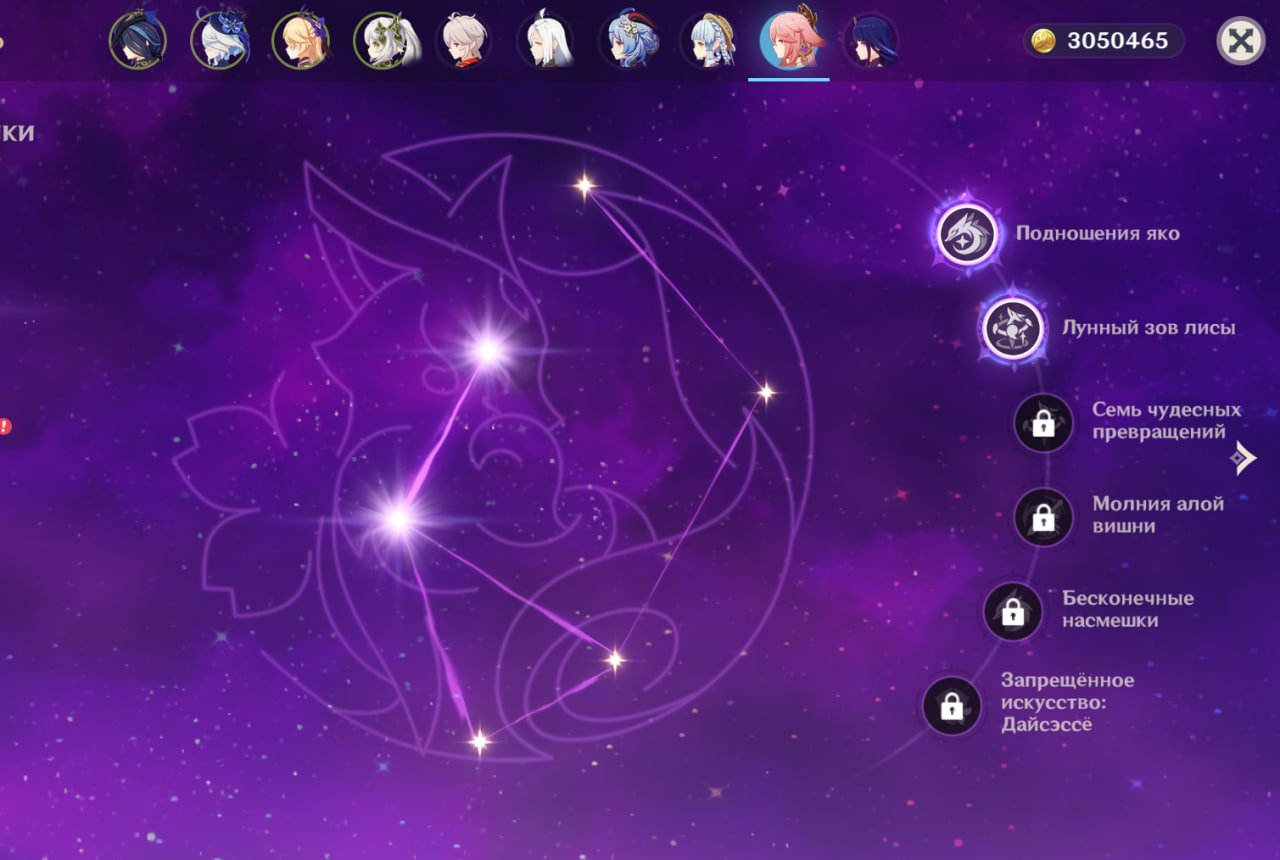The width and height of the screenshot is (1280, 860).
Task: Open locked node Запрещённое искусство: Дайсэссё
Action: (952, 706)
